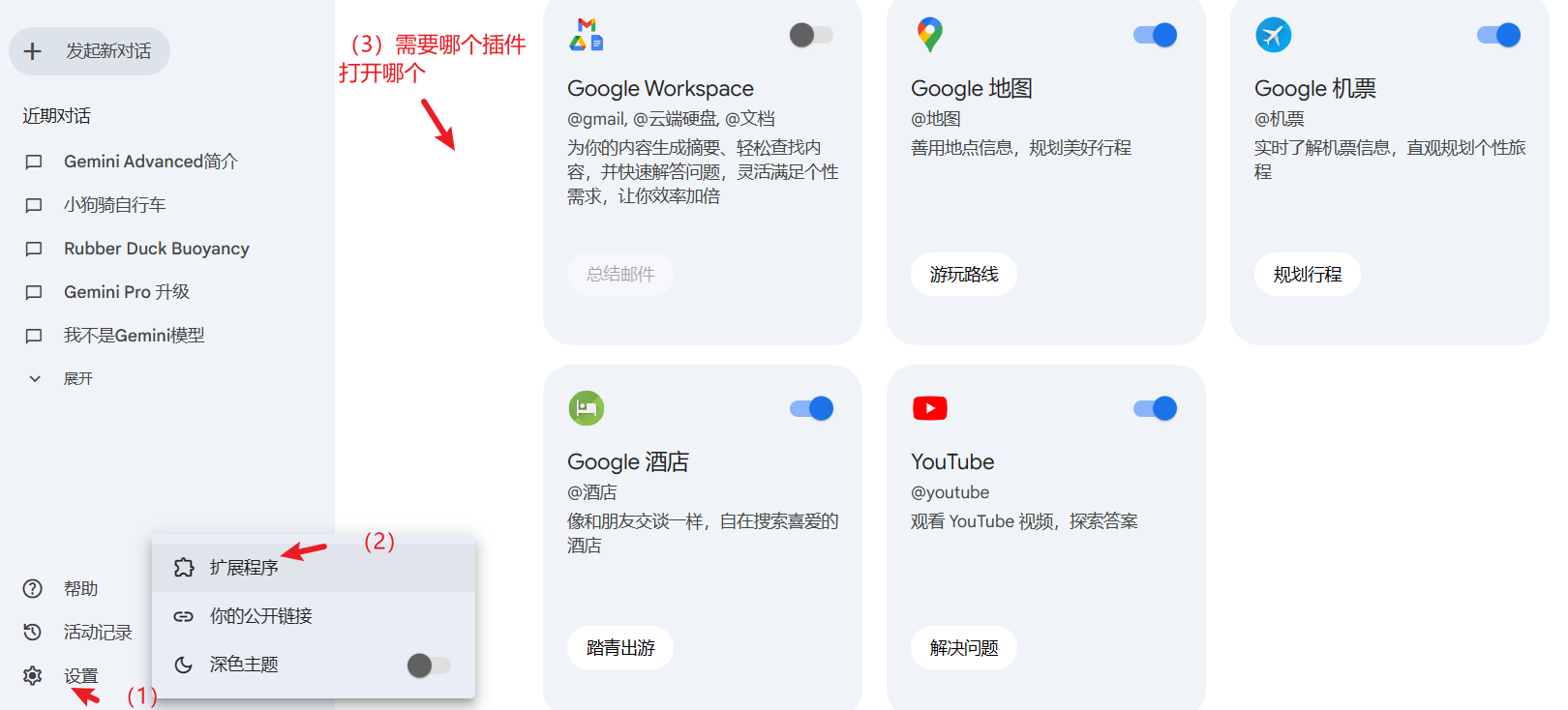Screen dimensions: 1568x710
Task: Click the Google 地图 card title
Action: (972, 89)
